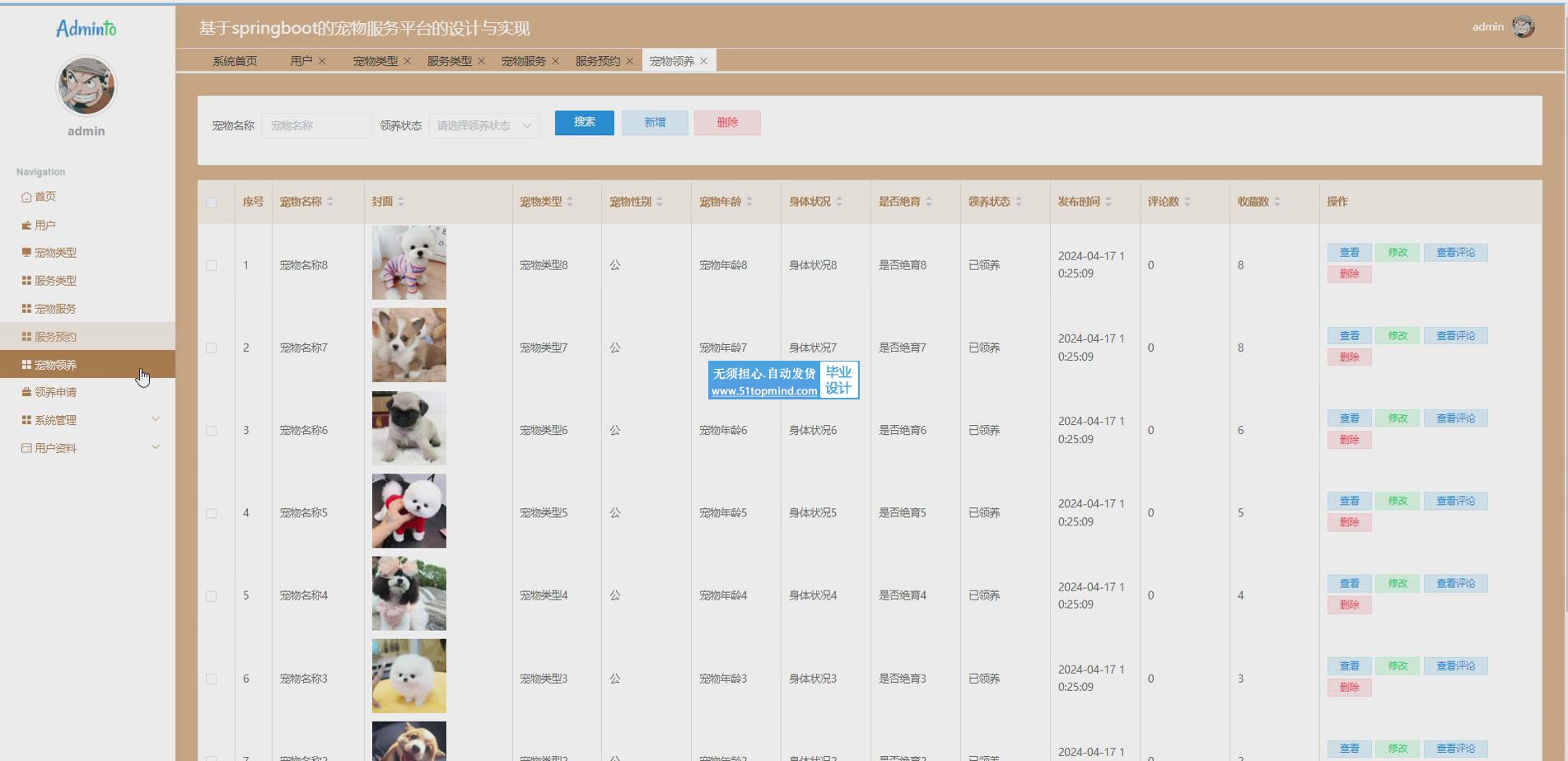The image size is (1568, 761).
Task: Check the row for 宠物名称3
Action: (x=211, y=679)
